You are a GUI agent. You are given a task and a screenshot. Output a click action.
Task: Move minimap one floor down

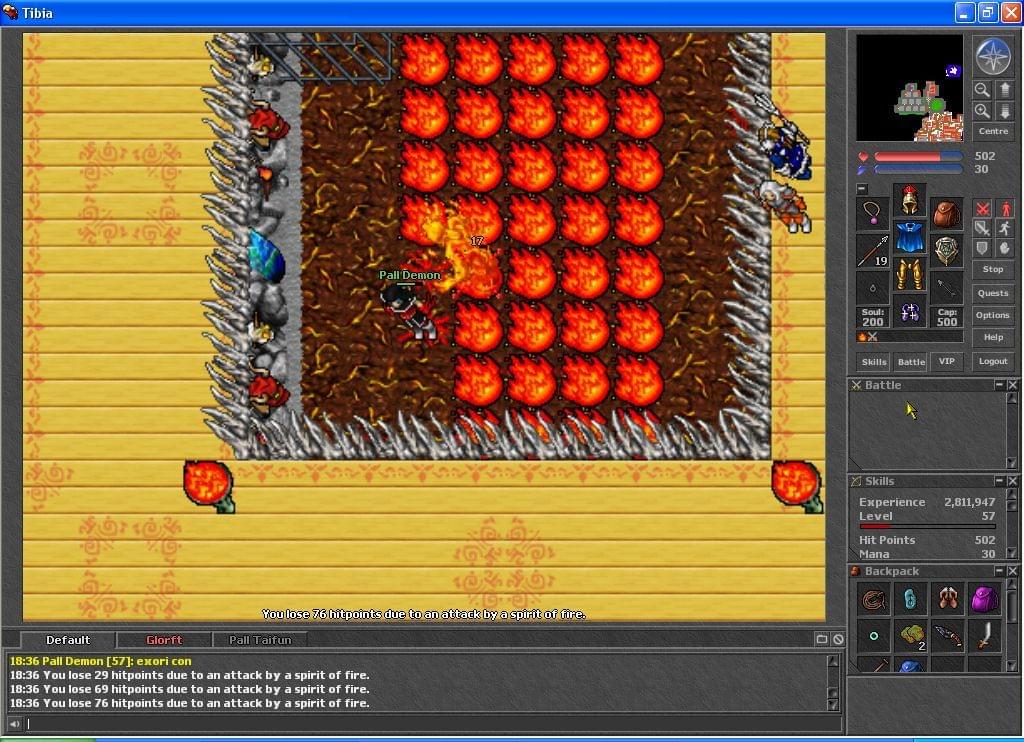[1004, 111]
